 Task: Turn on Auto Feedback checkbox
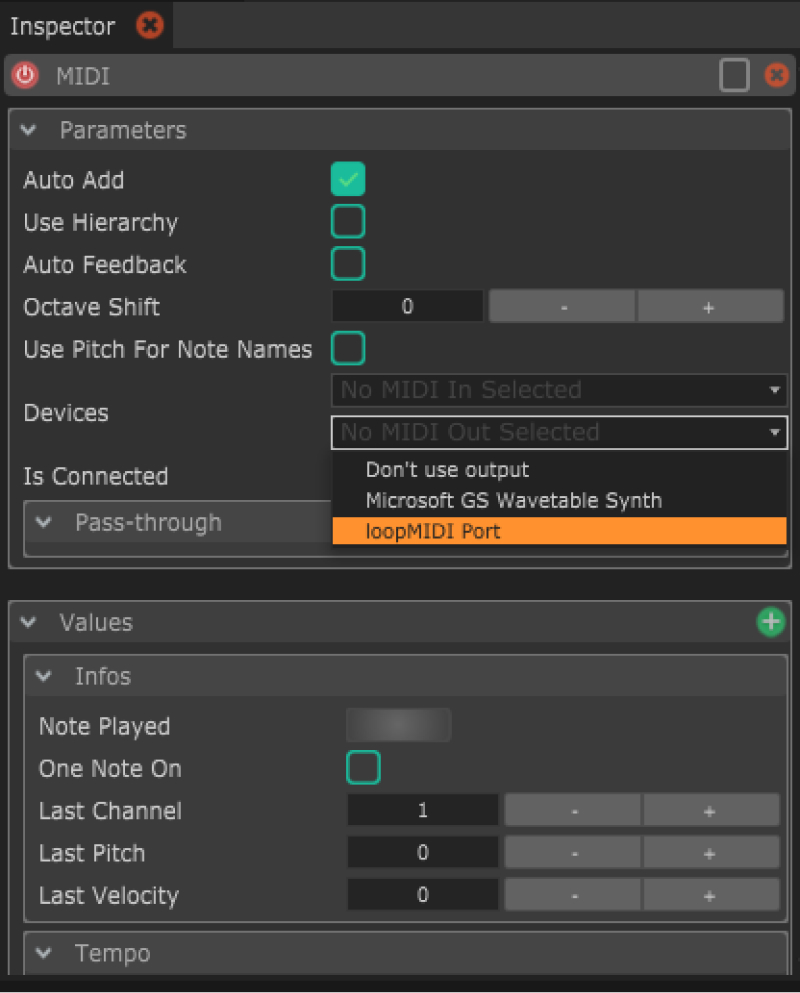tap(348, 264)
